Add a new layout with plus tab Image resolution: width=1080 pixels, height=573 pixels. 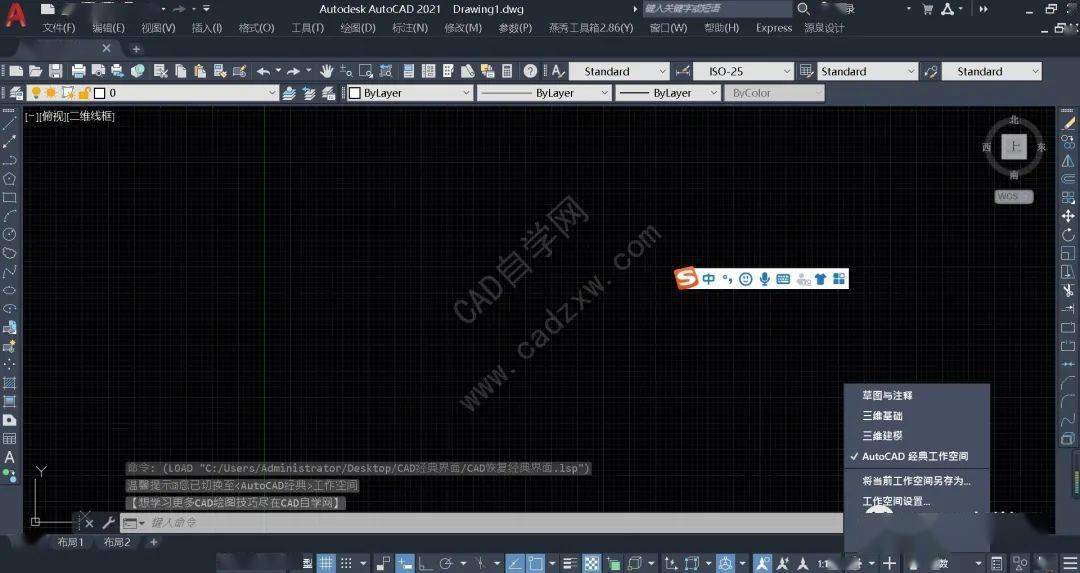pyautogui.click(x=154, y=542)
